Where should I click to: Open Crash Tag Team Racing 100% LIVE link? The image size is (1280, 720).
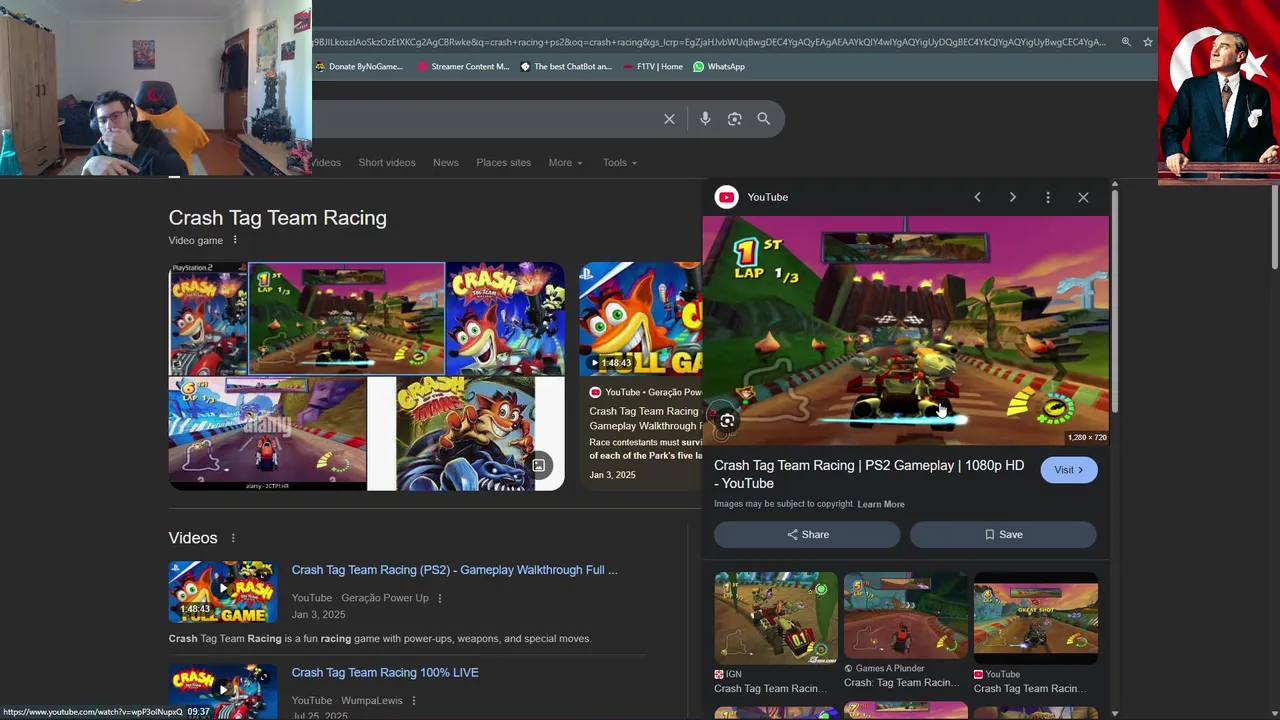click(385, 673)
